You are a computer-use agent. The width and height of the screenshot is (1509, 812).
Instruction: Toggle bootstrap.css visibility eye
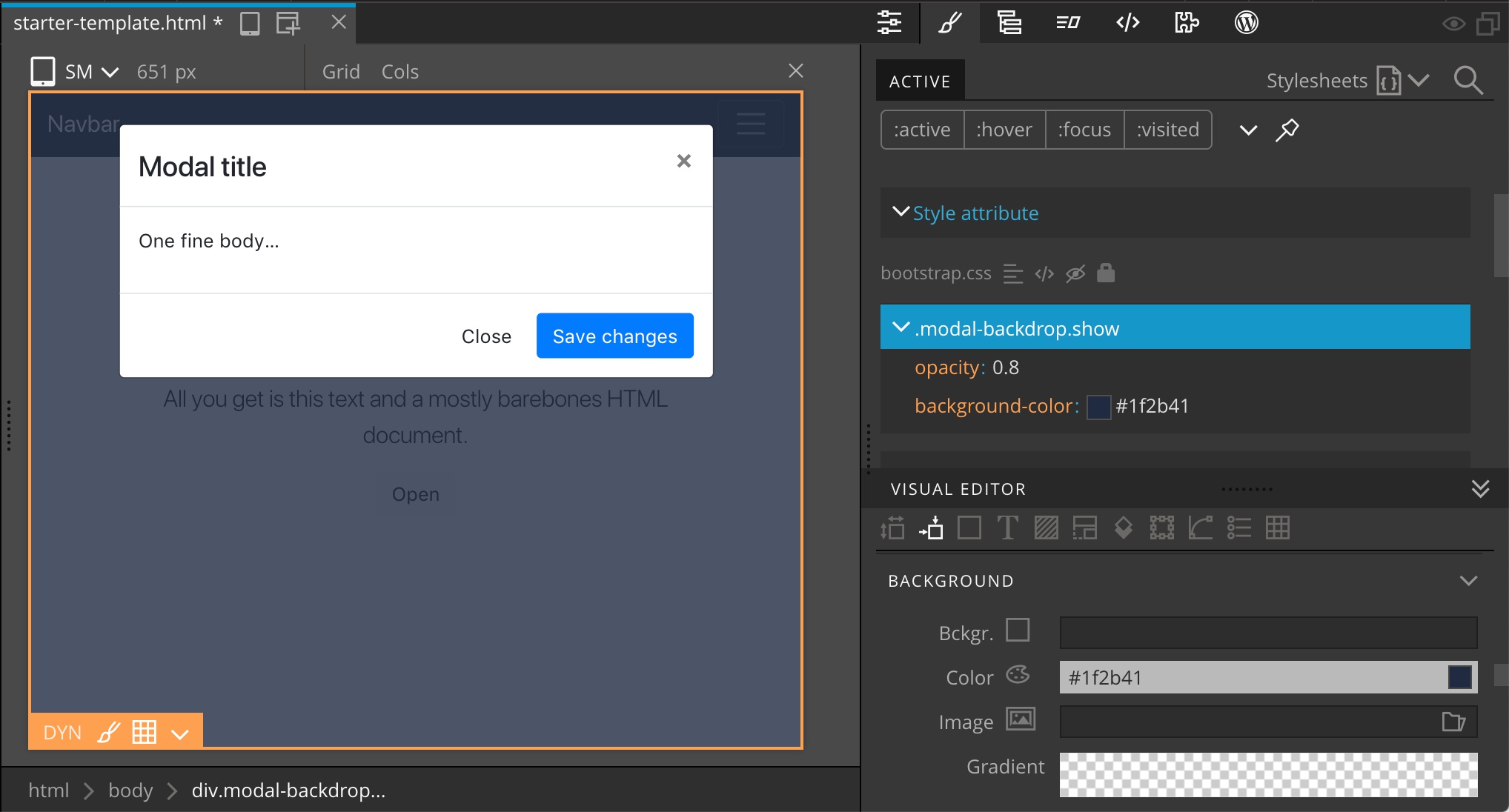coord(1075,273)
